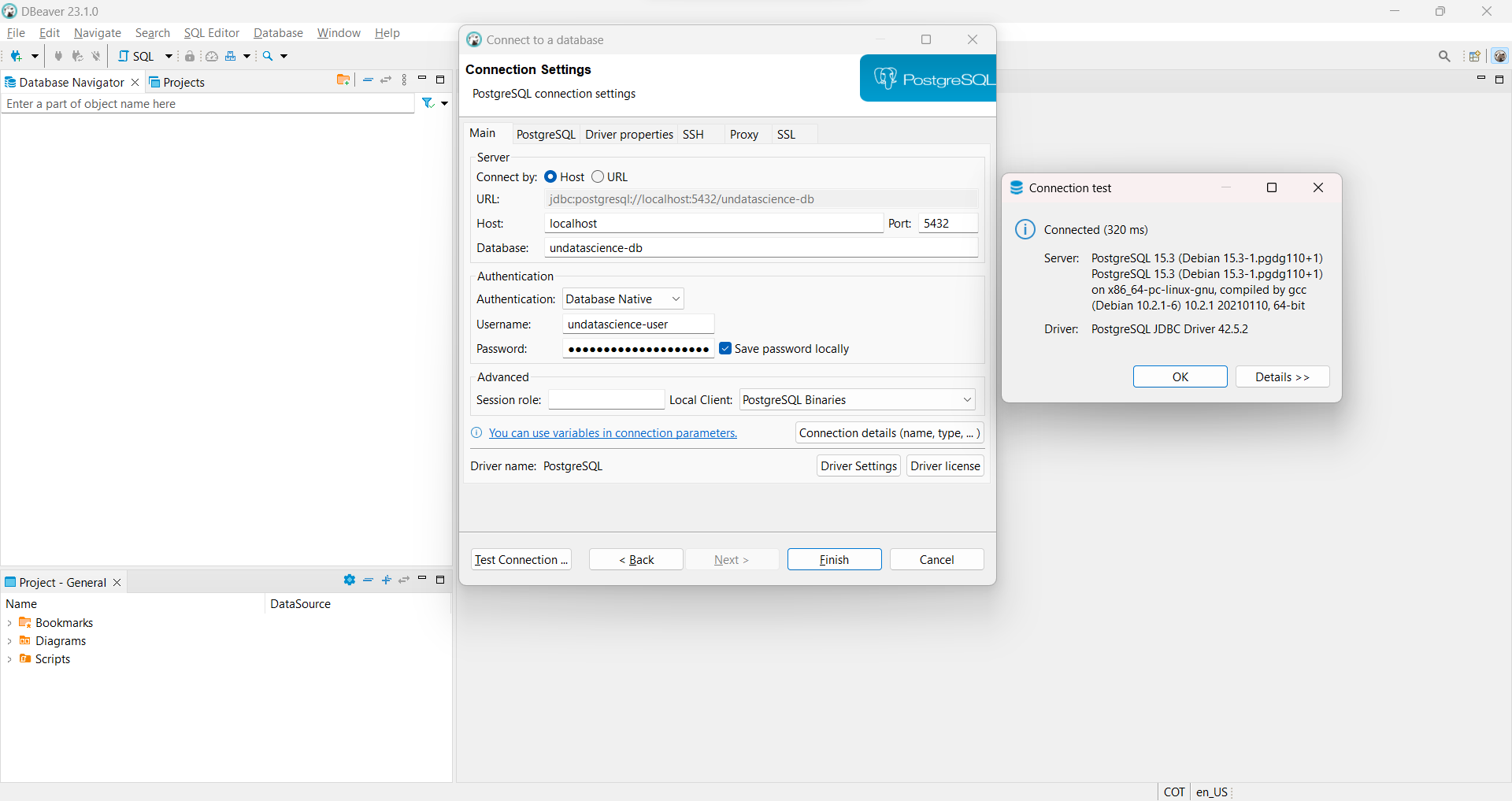Click Details >> in Connection test dialog
This screenshot has width=1512, height=801.
pos(1282,376)
